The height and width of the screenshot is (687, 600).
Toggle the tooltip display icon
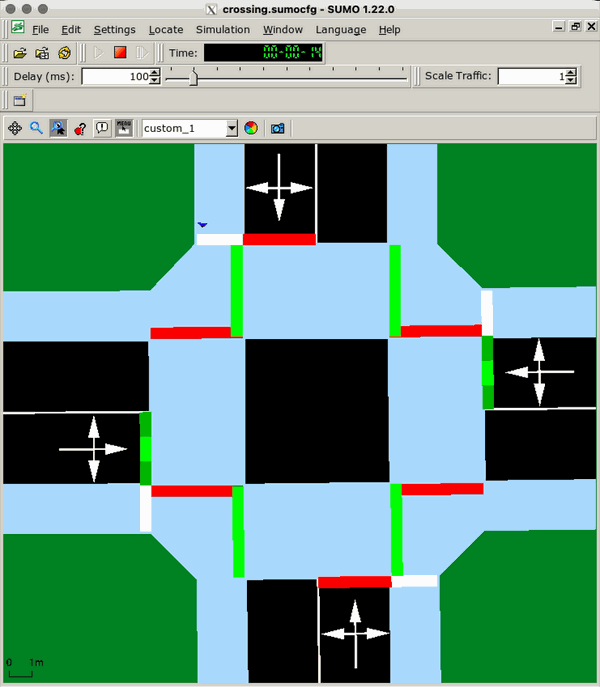(102, 128)
